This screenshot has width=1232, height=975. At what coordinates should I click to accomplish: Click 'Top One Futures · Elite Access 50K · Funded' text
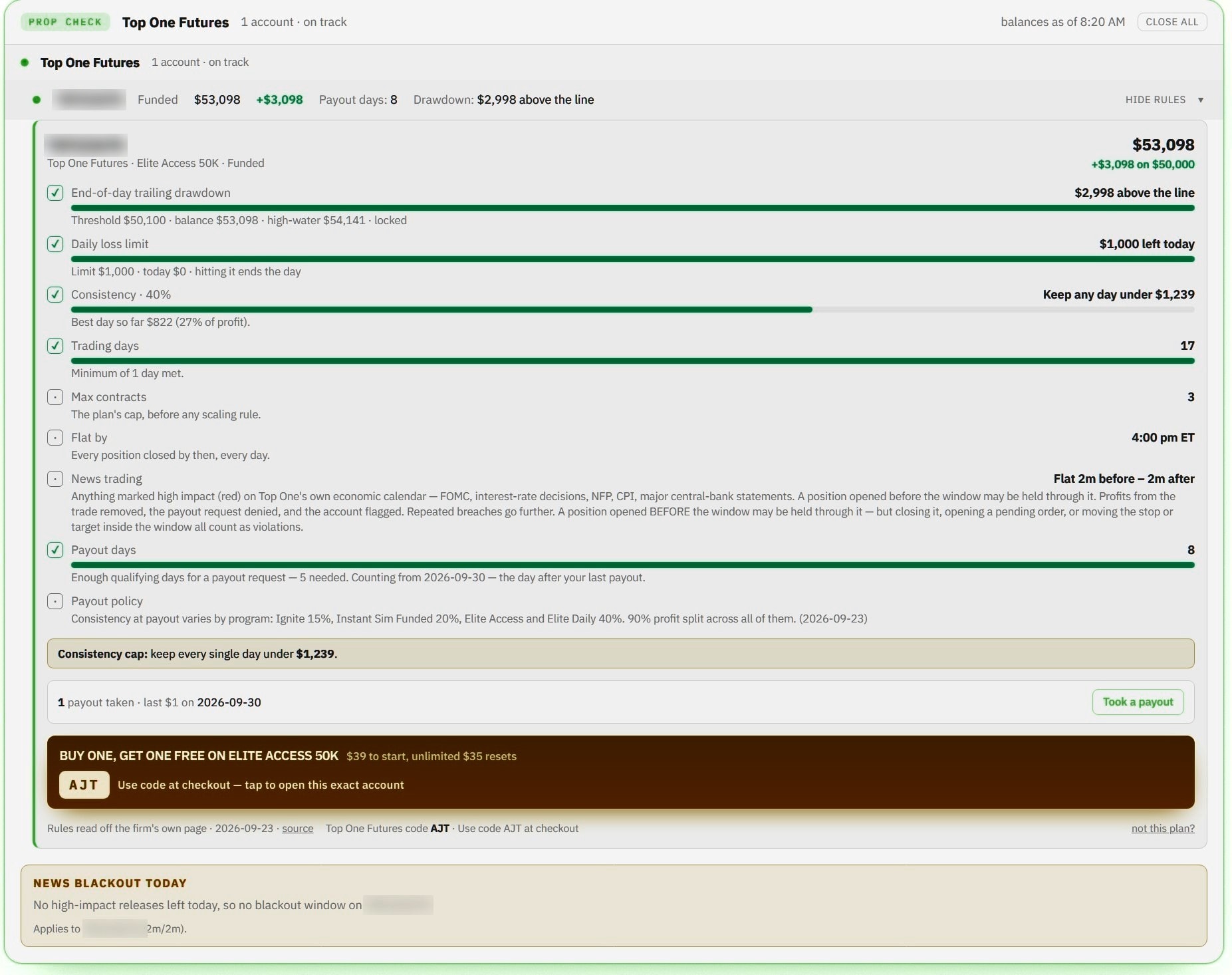[x=156, y=163]
